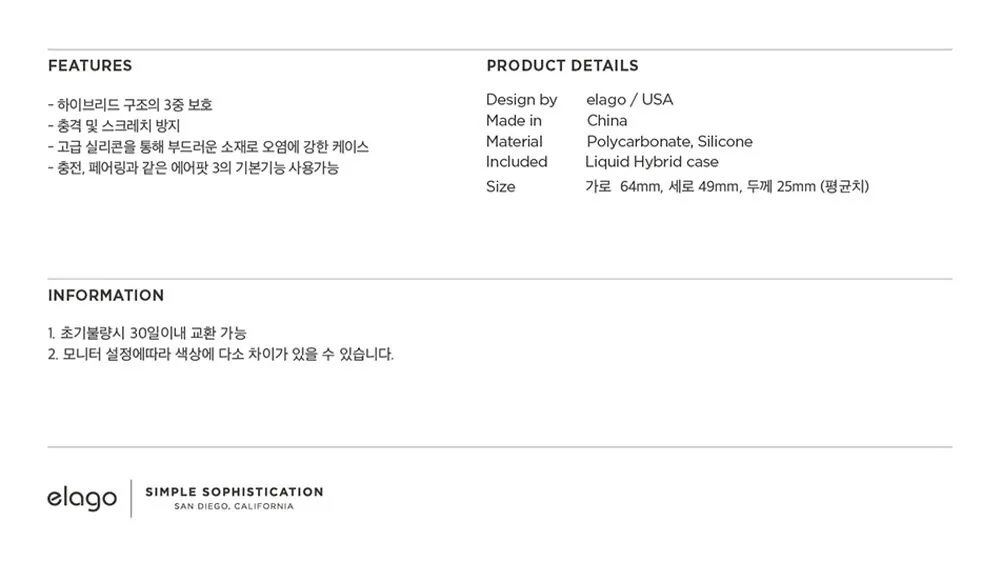Select the size dimensions text with 64mm
Viewport: 1000px width, 562px height.
click(727, 187)
